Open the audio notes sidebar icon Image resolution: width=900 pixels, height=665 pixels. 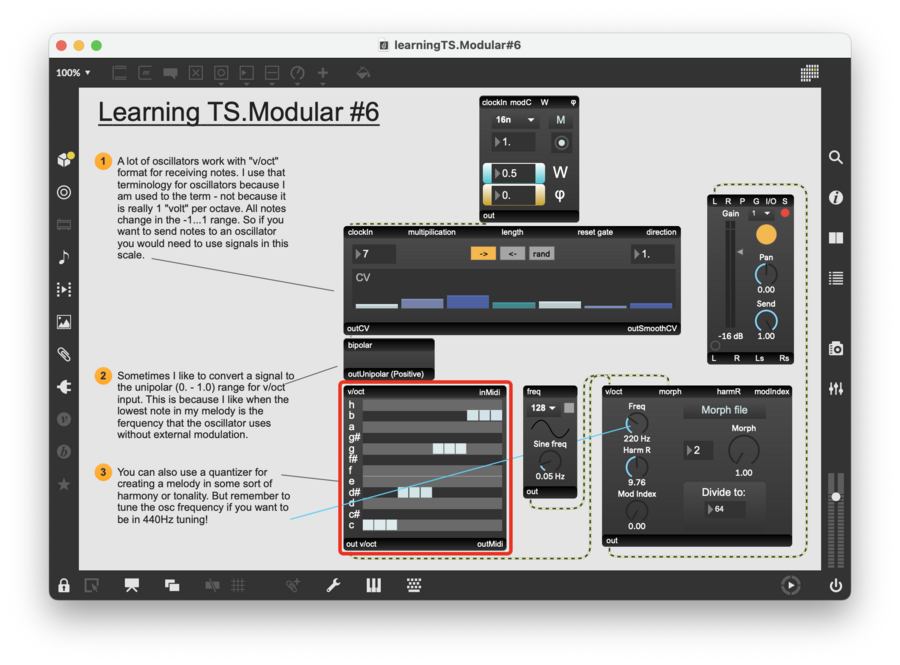click(64, 257)
